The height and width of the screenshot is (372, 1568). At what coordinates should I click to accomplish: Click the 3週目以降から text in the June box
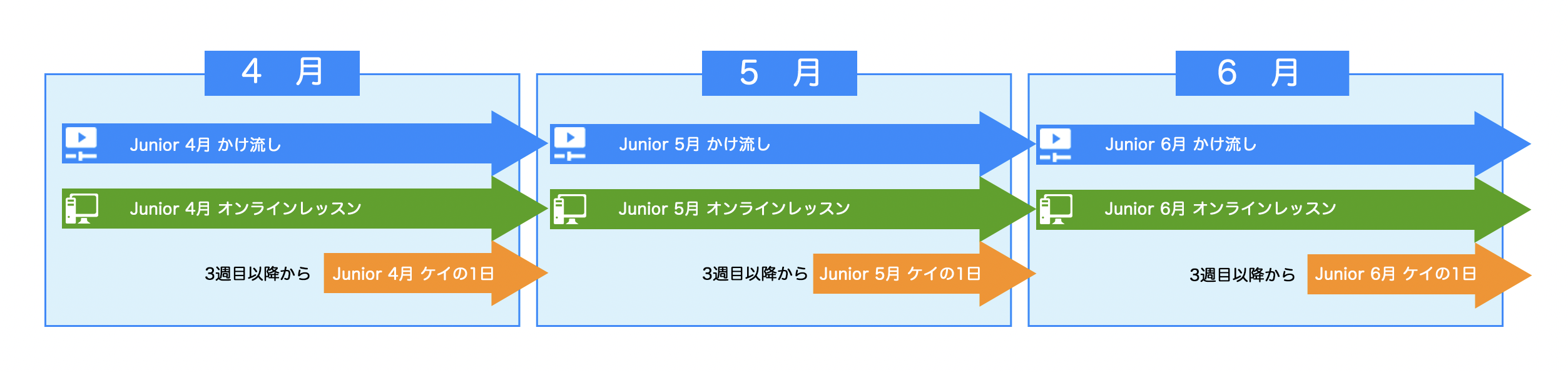pos(1242,275)
